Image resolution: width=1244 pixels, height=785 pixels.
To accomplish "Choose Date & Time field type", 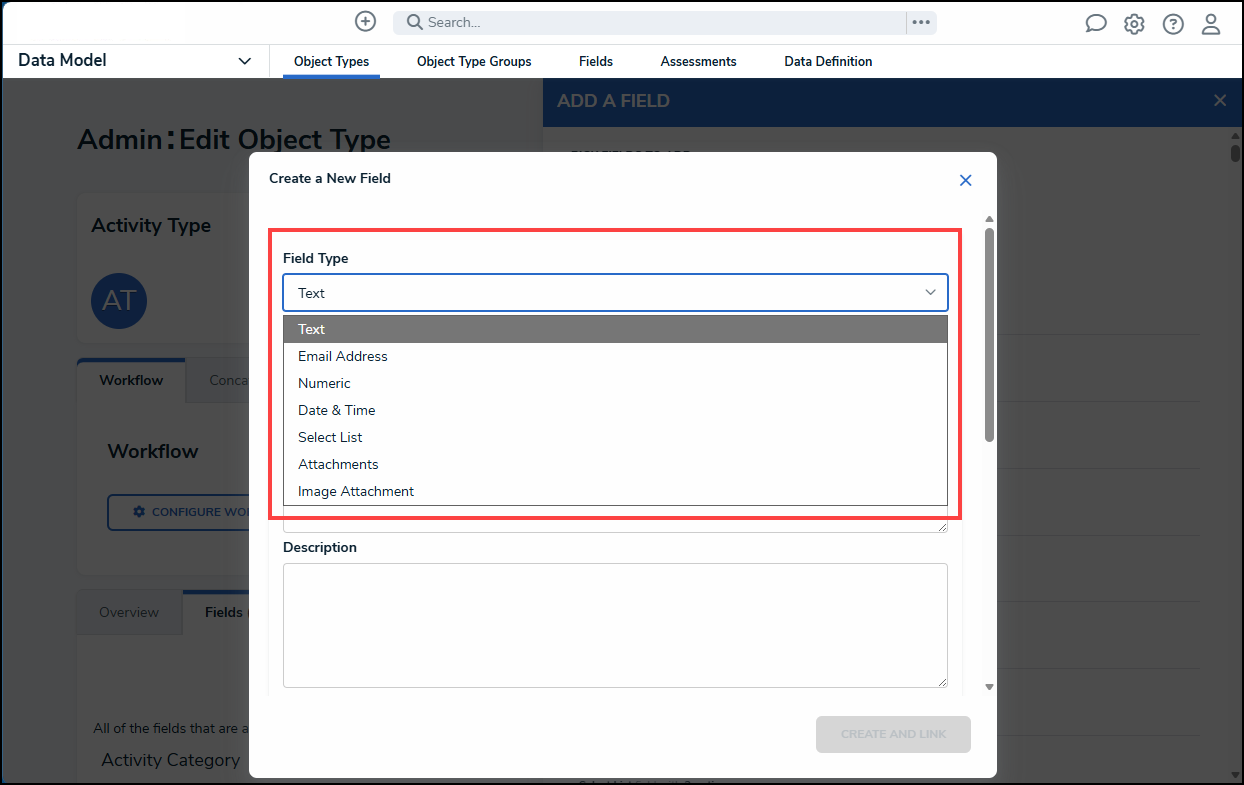I will tap(615, 410).
